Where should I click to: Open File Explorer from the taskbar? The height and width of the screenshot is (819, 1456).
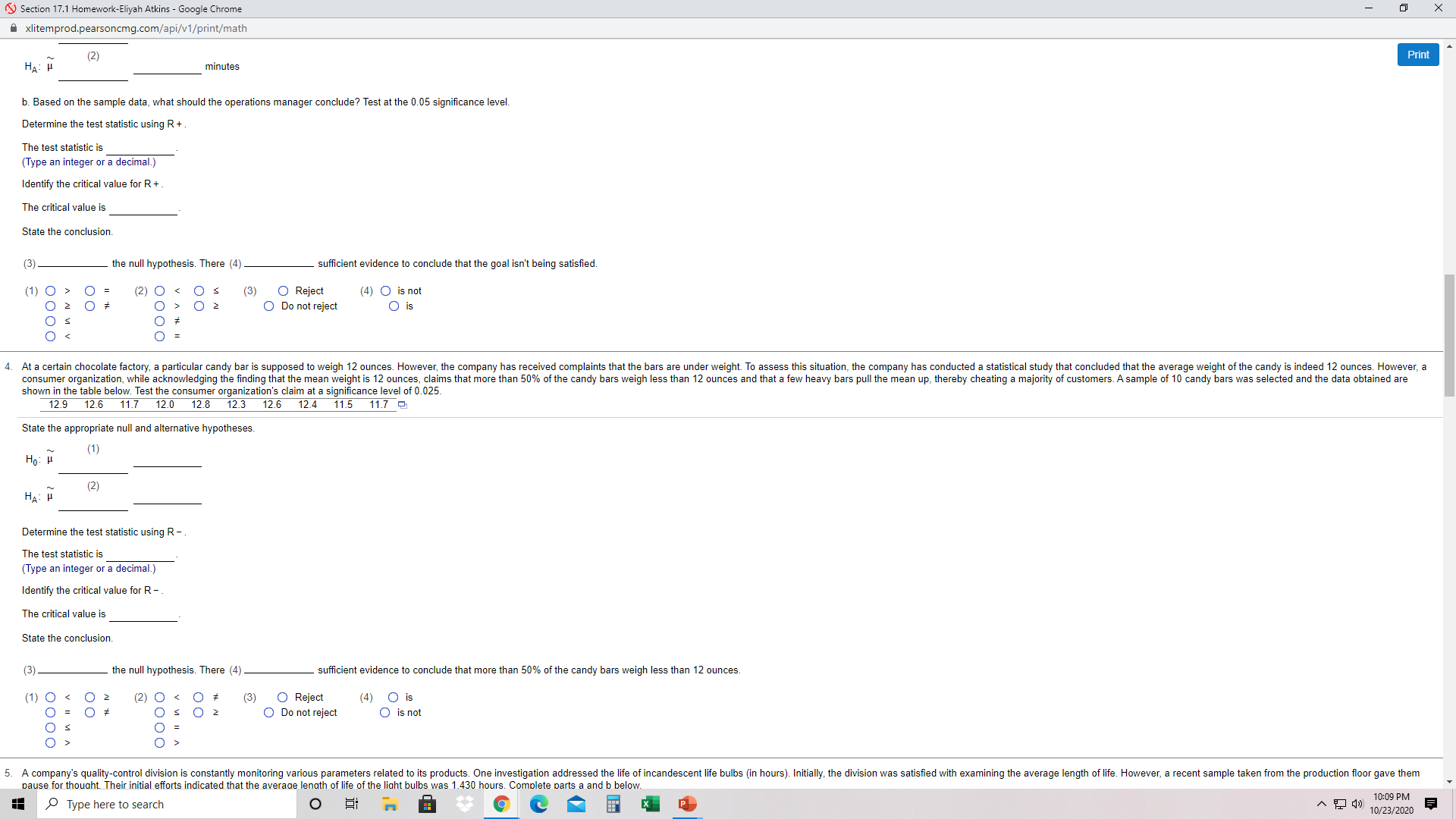[x=390, y=804]
